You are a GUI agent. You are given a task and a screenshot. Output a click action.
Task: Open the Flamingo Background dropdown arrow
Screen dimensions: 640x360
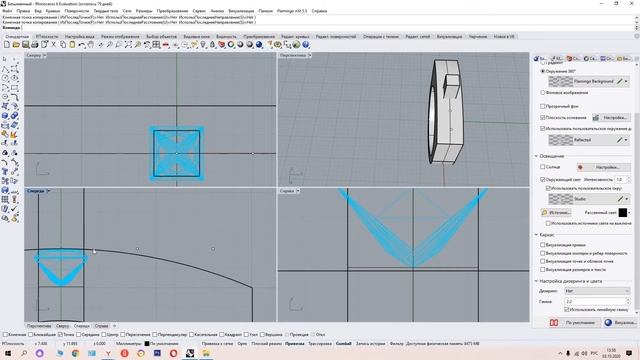click(x=627, y=81)
